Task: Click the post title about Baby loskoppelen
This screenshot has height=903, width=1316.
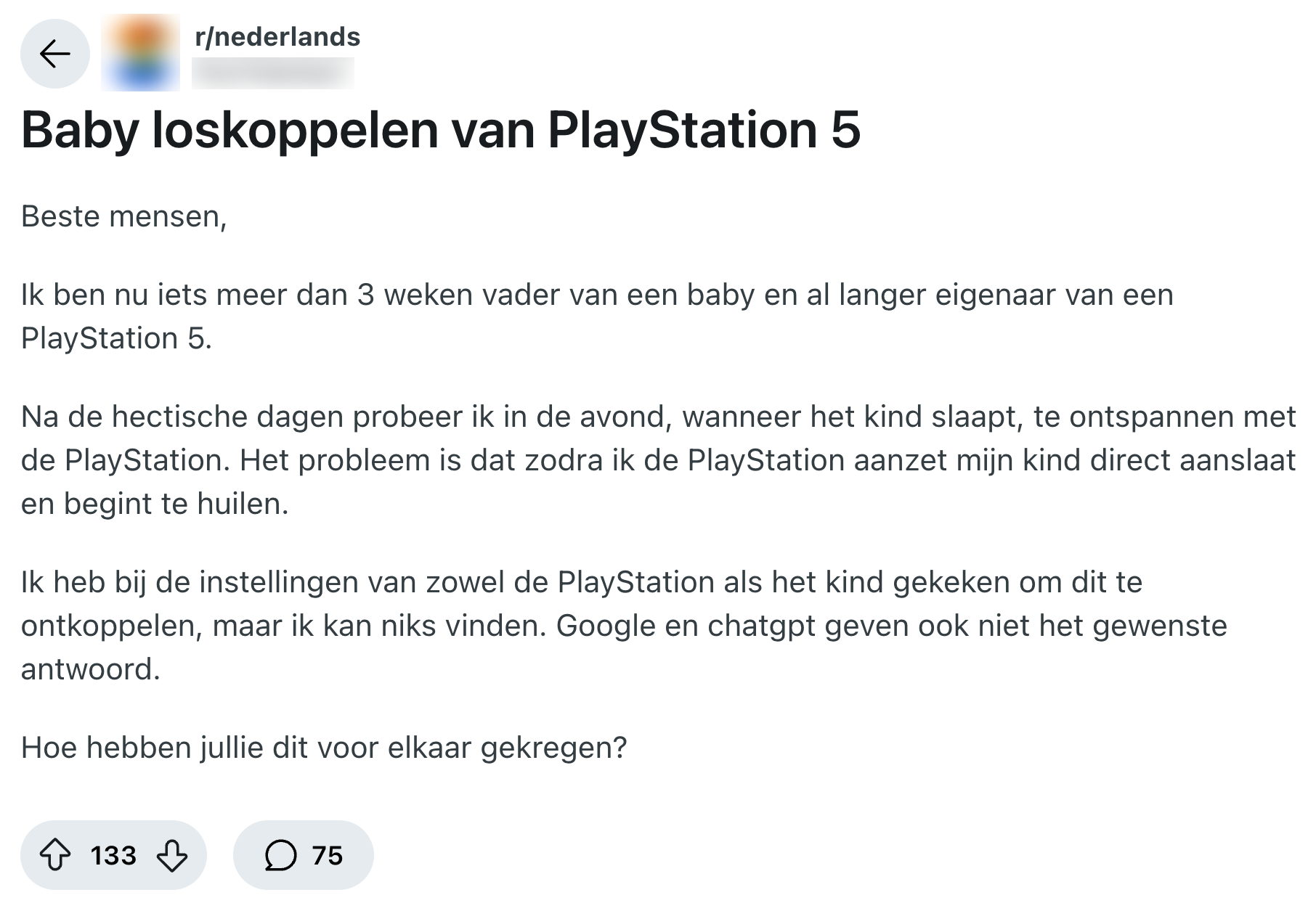Action: pos(440,131)
